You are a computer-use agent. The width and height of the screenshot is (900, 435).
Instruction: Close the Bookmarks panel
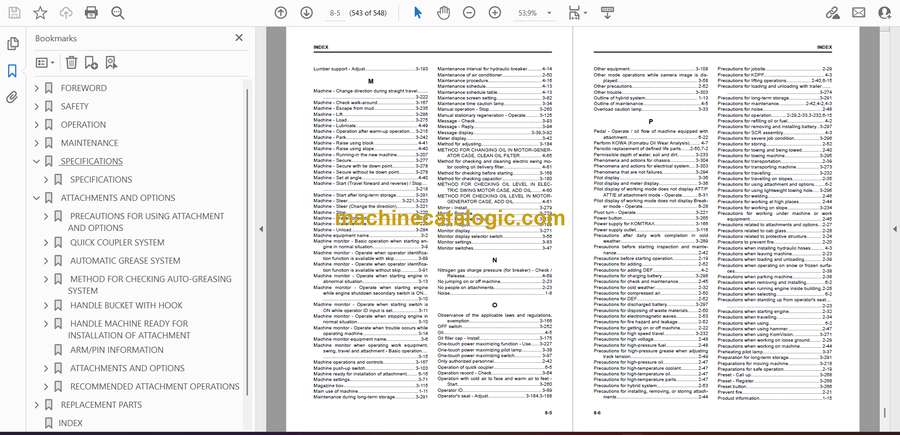point(239,38)
